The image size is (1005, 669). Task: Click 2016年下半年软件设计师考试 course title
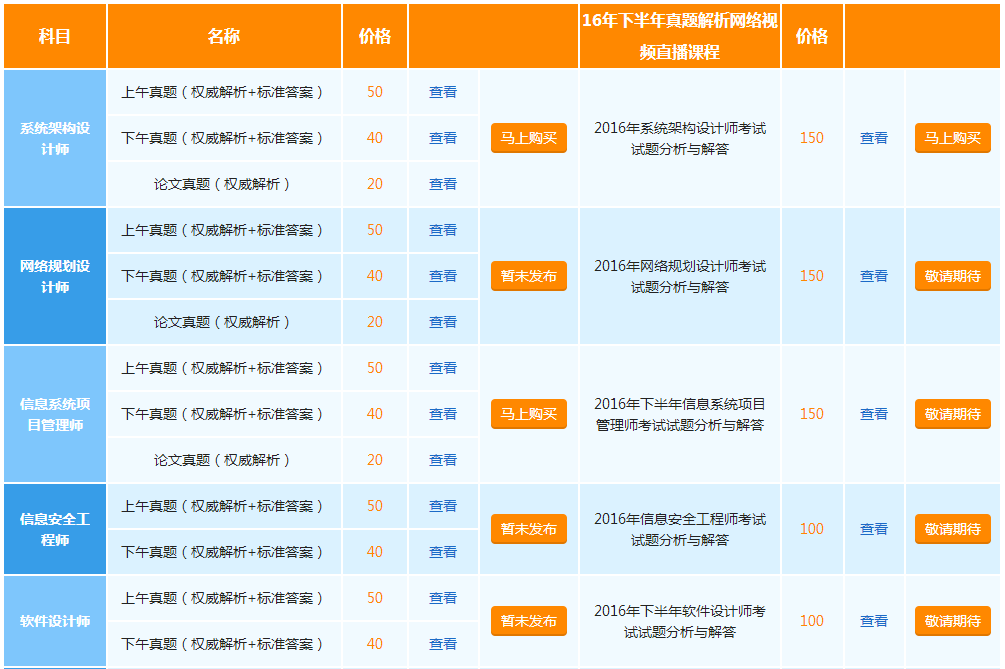pos(680,621)
